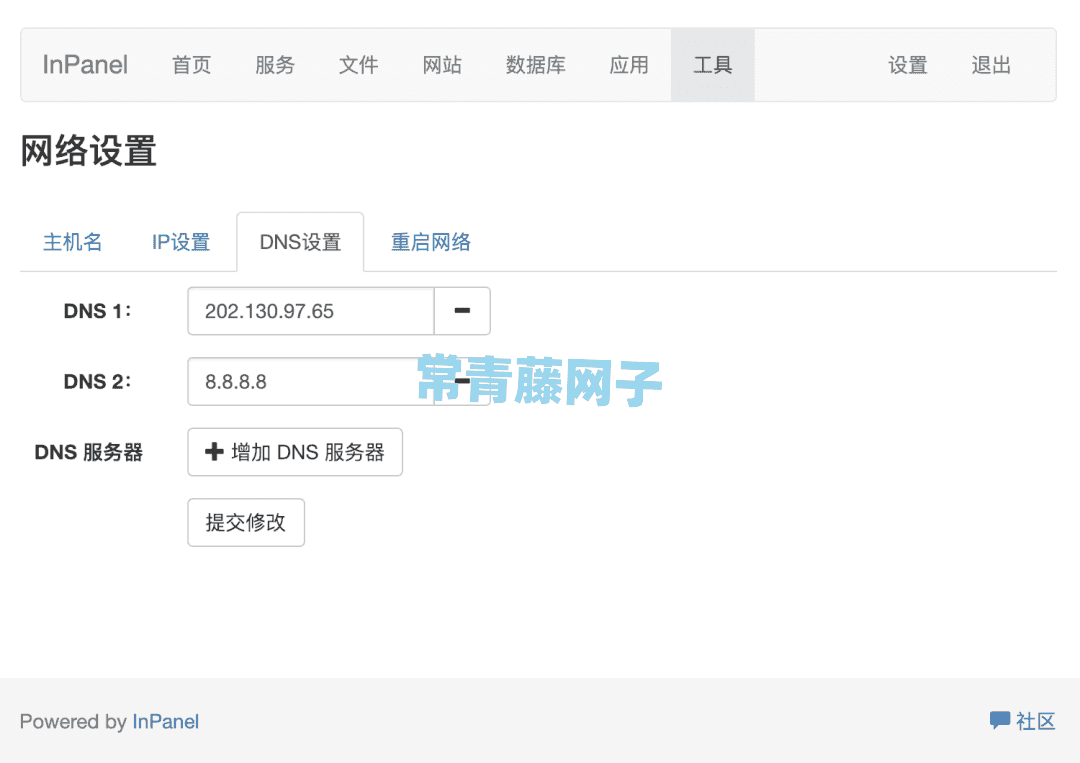Navigate to 首页 from the menu

pos(191,65)
